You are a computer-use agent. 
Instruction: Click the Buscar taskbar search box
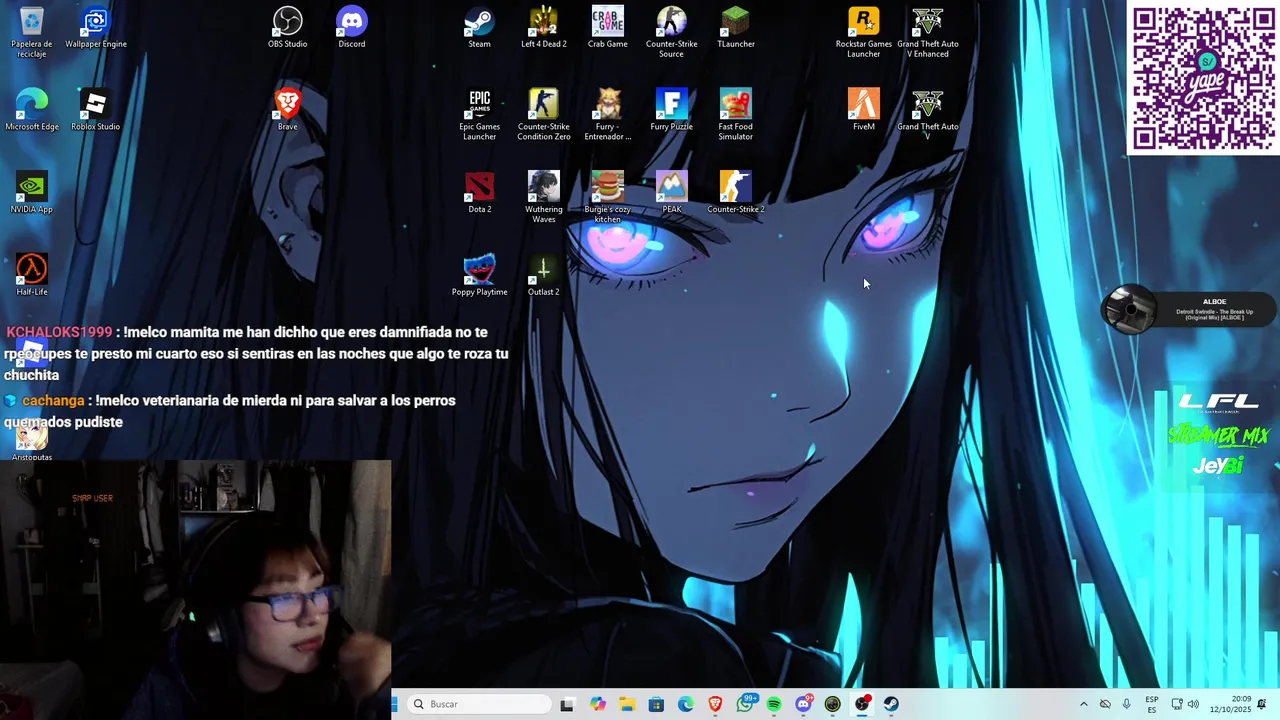tap(480, 704)
